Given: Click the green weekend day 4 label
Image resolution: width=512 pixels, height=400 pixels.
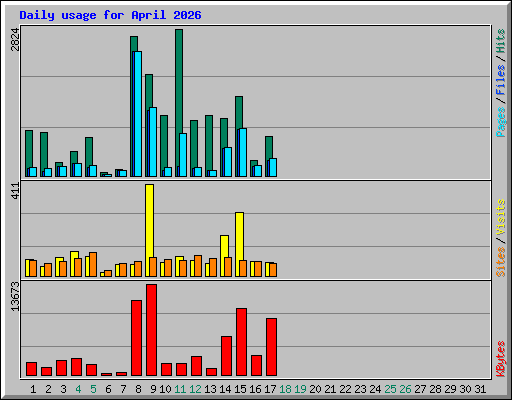Looking at the screenshot, I should pos(78,389).
